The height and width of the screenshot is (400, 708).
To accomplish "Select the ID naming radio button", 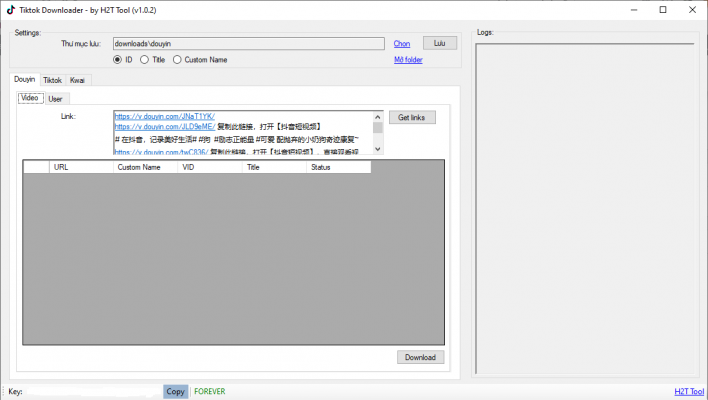I will [117, 60].
